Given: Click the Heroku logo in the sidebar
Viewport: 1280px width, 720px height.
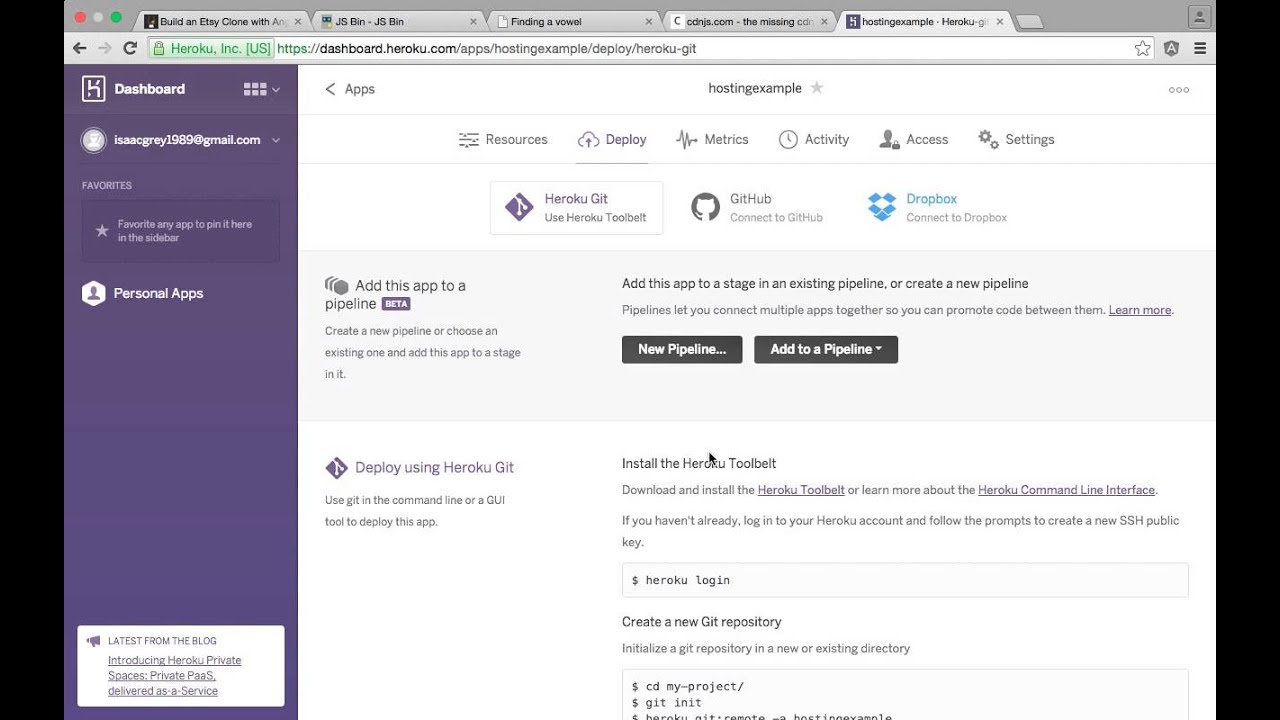Looking at the screenshot, I should click(x=93, y=89).
